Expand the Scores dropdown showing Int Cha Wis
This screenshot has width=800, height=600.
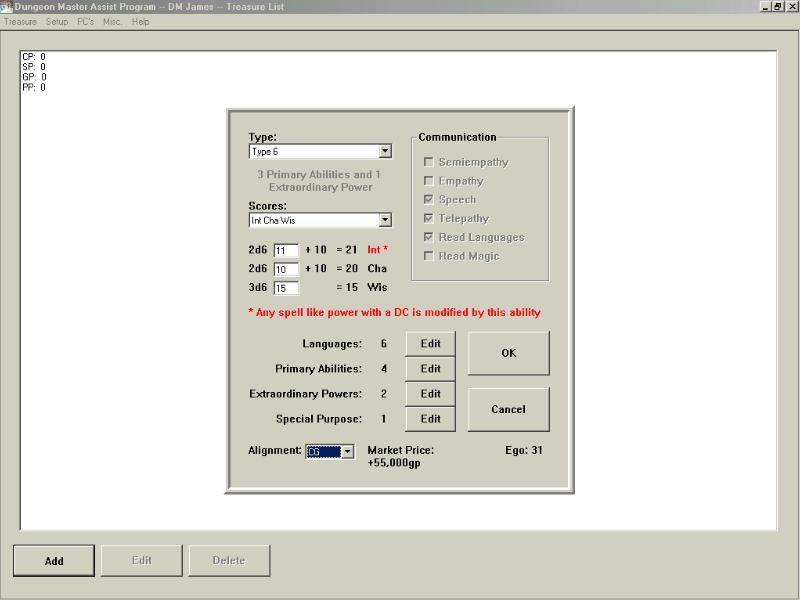(385, 220)
